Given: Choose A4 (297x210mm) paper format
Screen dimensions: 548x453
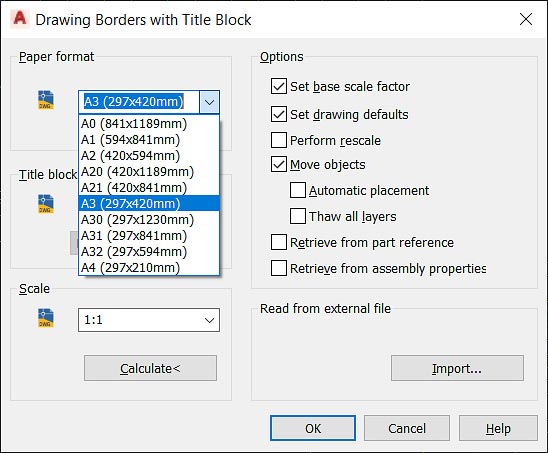Looking at the screenshot, I should pyautogui.click(x=149, y=267).
